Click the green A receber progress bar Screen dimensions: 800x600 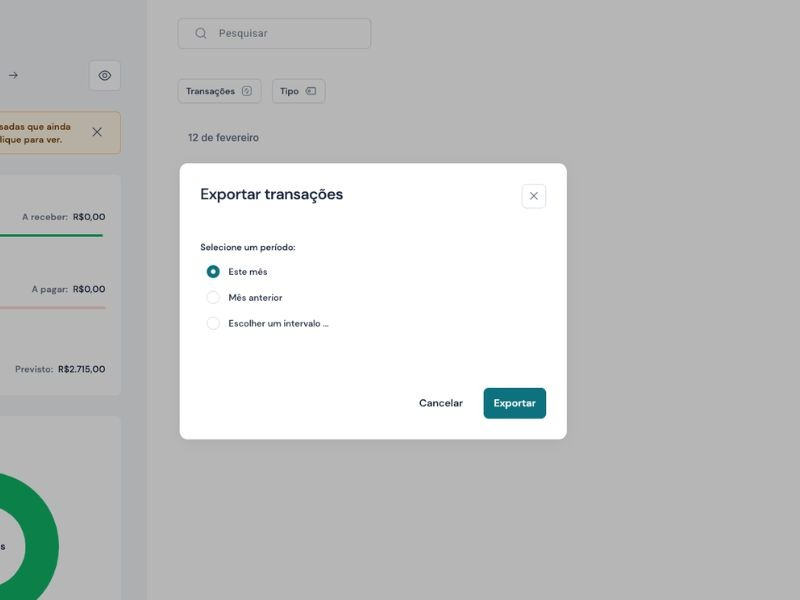pos(50,236)
